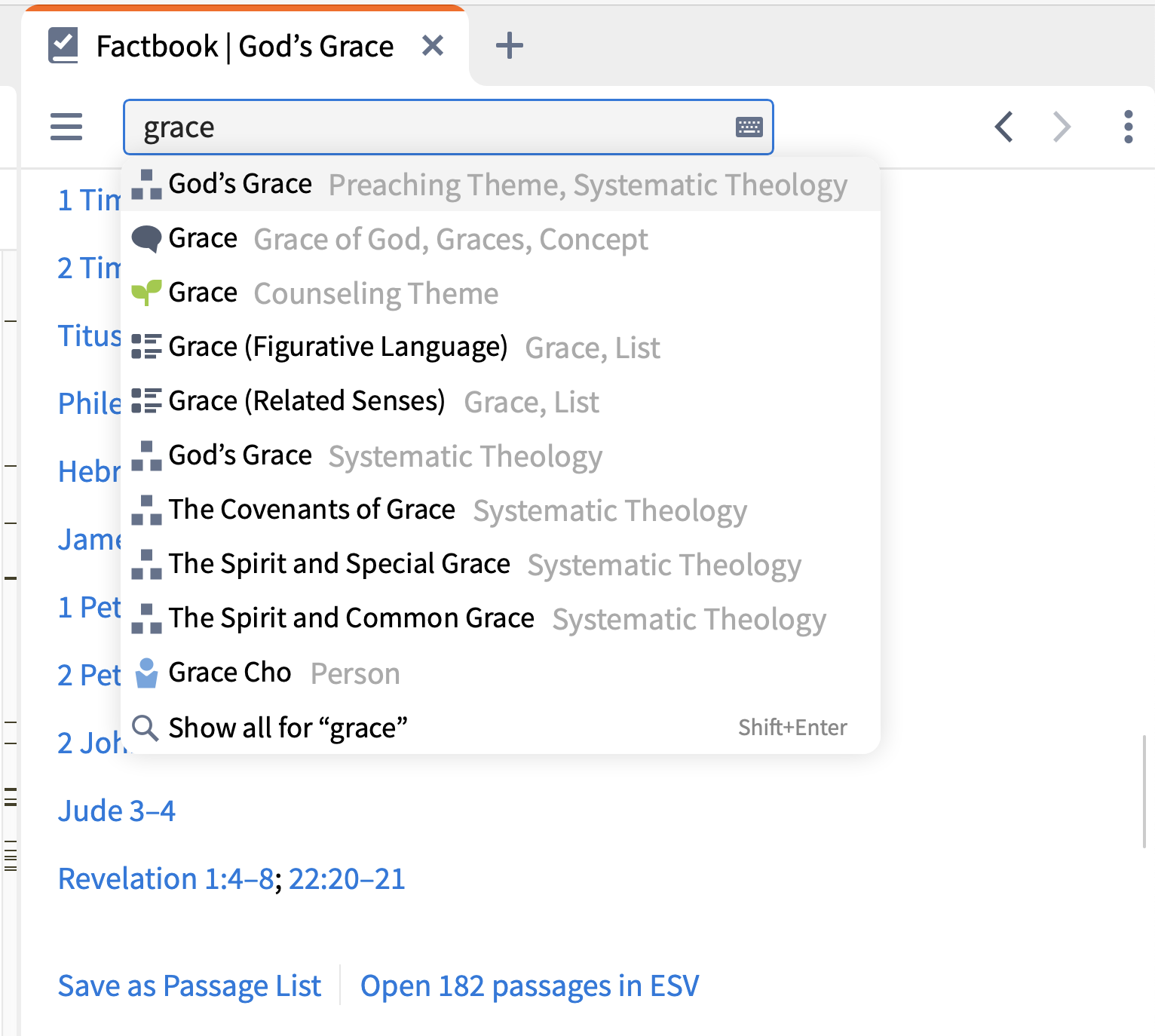This screenshot has width=1155, height=1036.
Task: Open 182 passages in ESV
Action: pos(529,986)
